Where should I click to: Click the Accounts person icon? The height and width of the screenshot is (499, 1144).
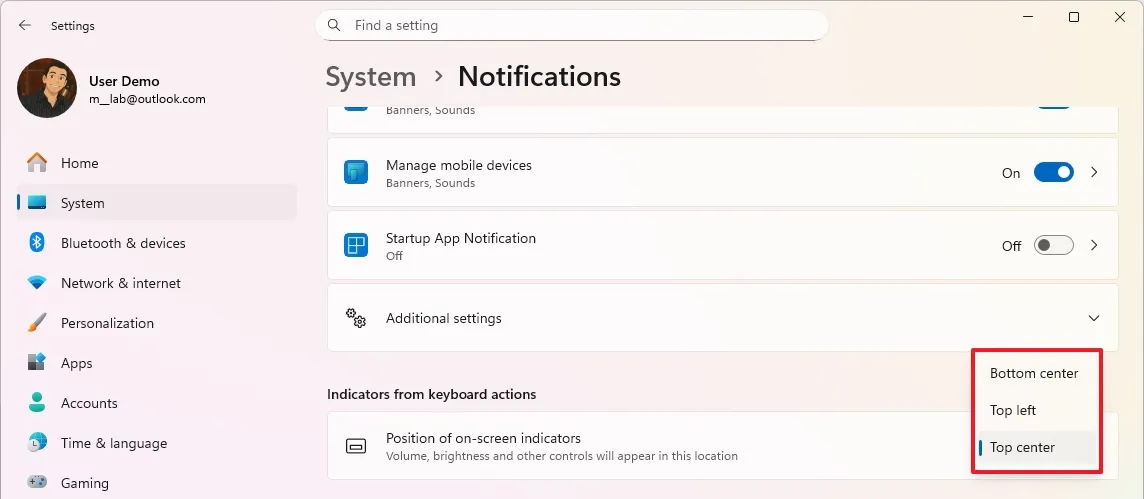[x=37, y=403]
